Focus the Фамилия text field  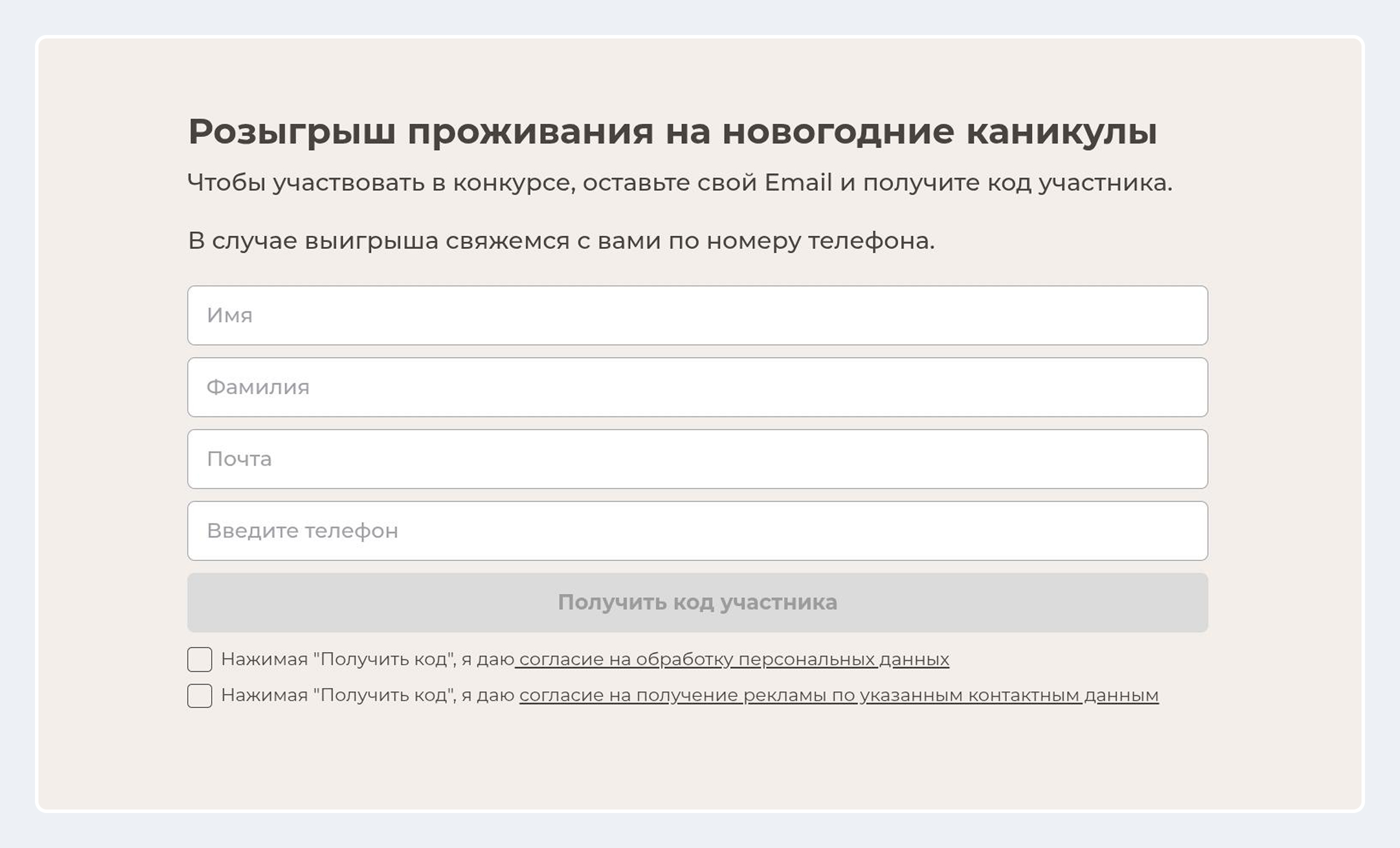click(697, 387)
